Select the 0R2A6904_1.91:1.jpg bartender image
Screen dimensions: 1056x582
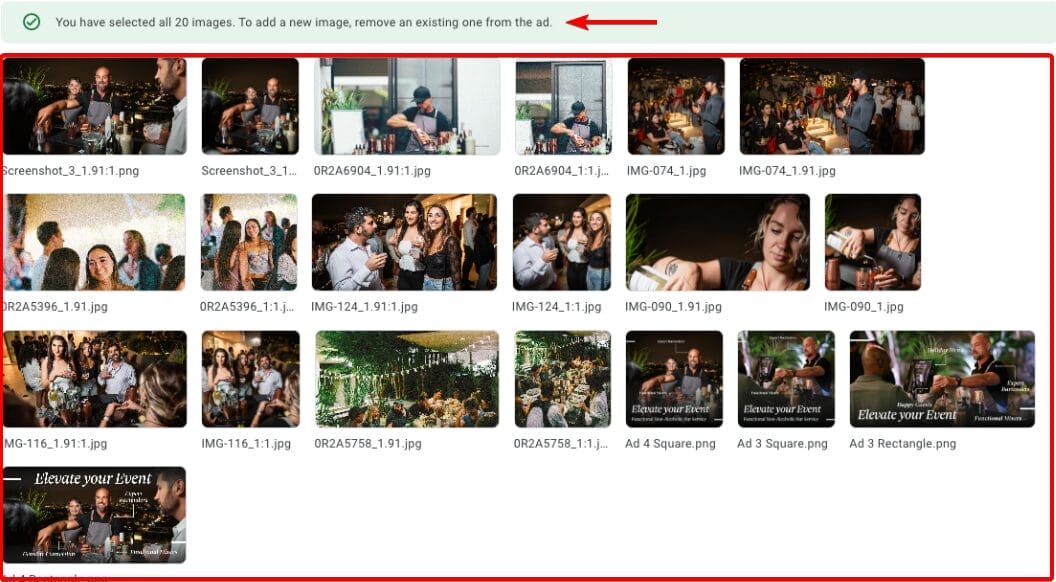pyautogui.click(x=407, y=106)
